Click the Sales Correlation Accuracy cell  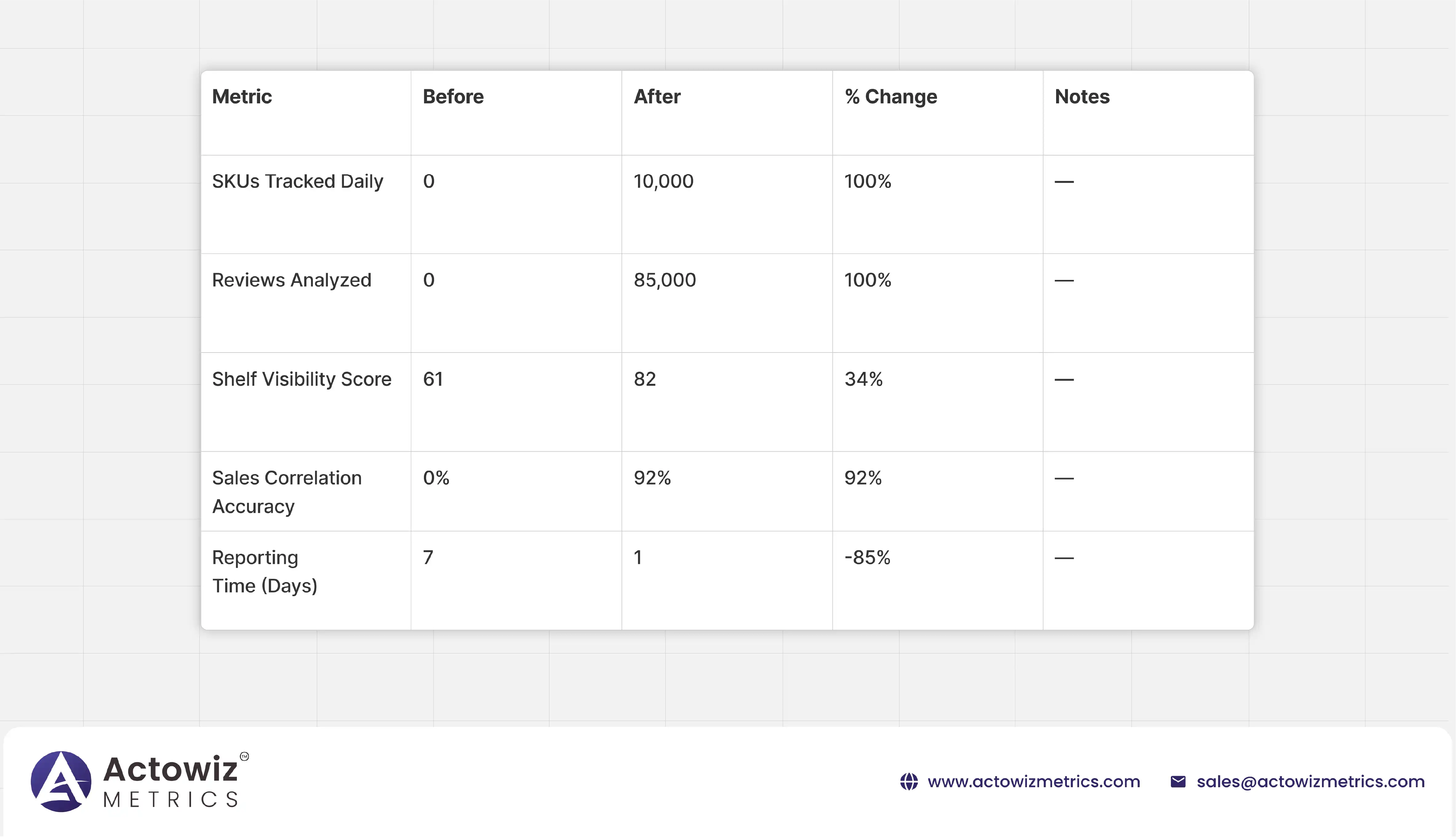click(x=286, y=492)
